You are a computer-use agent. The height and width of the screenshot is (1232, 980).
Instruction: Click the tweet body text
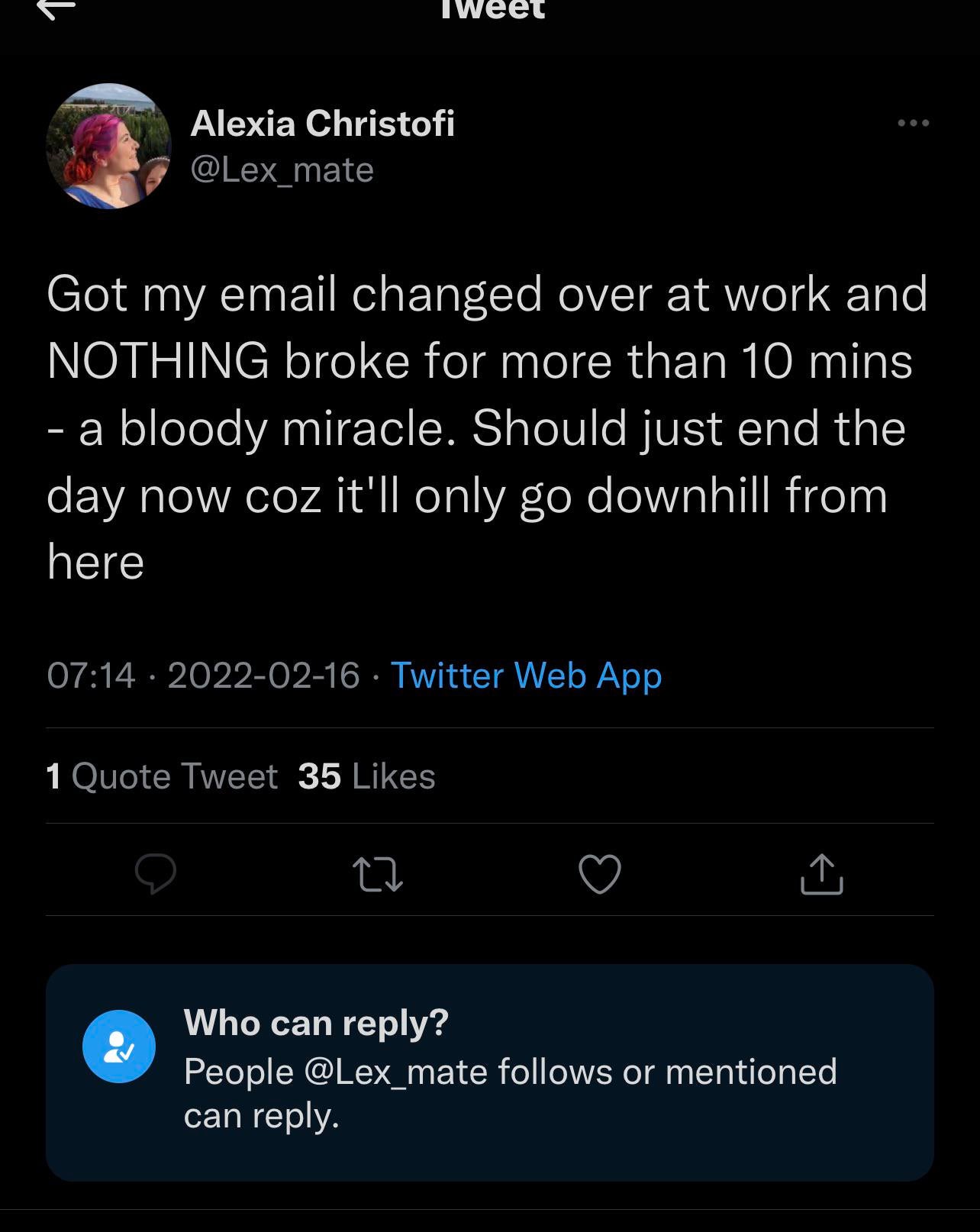485,427
